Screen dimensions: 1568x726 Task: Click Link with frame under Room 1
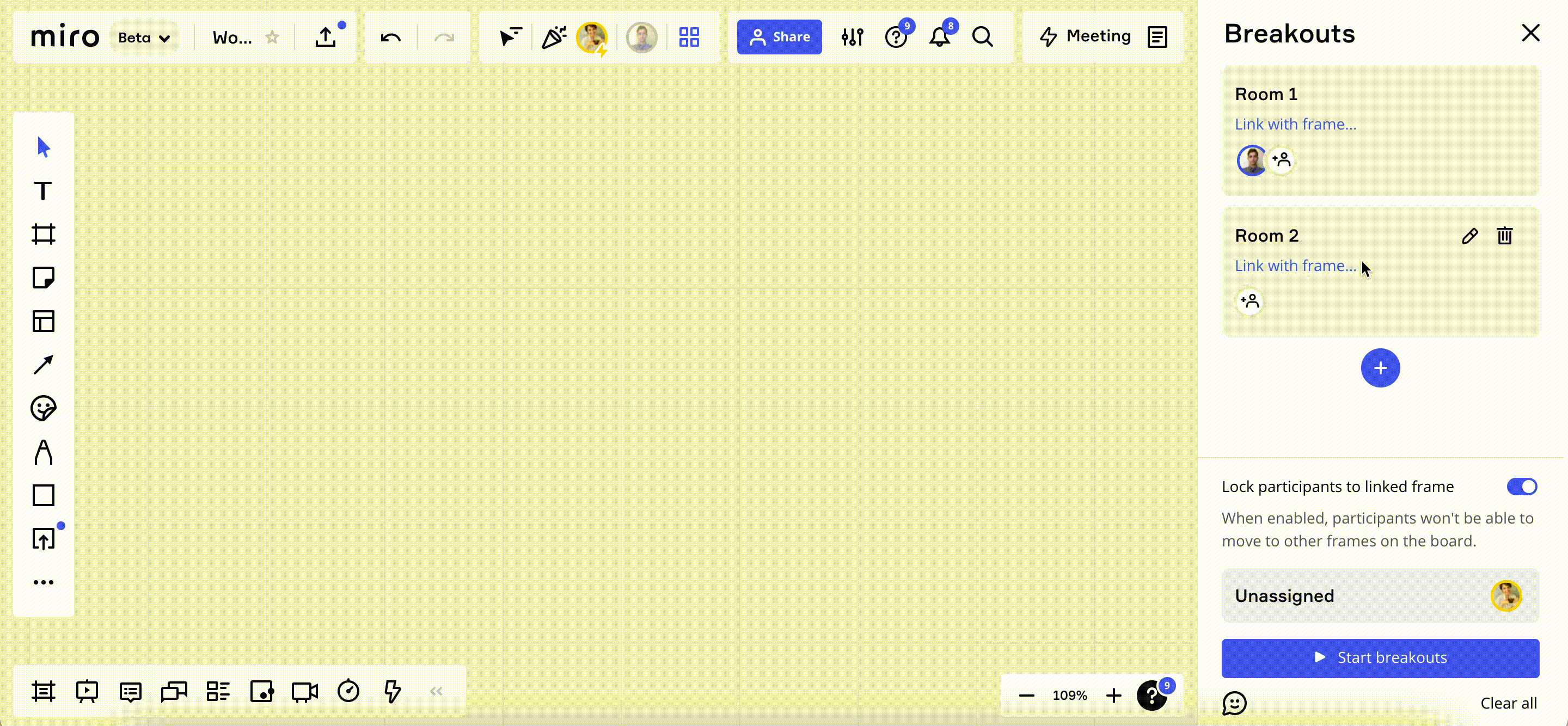click(x=1295, y=124)
